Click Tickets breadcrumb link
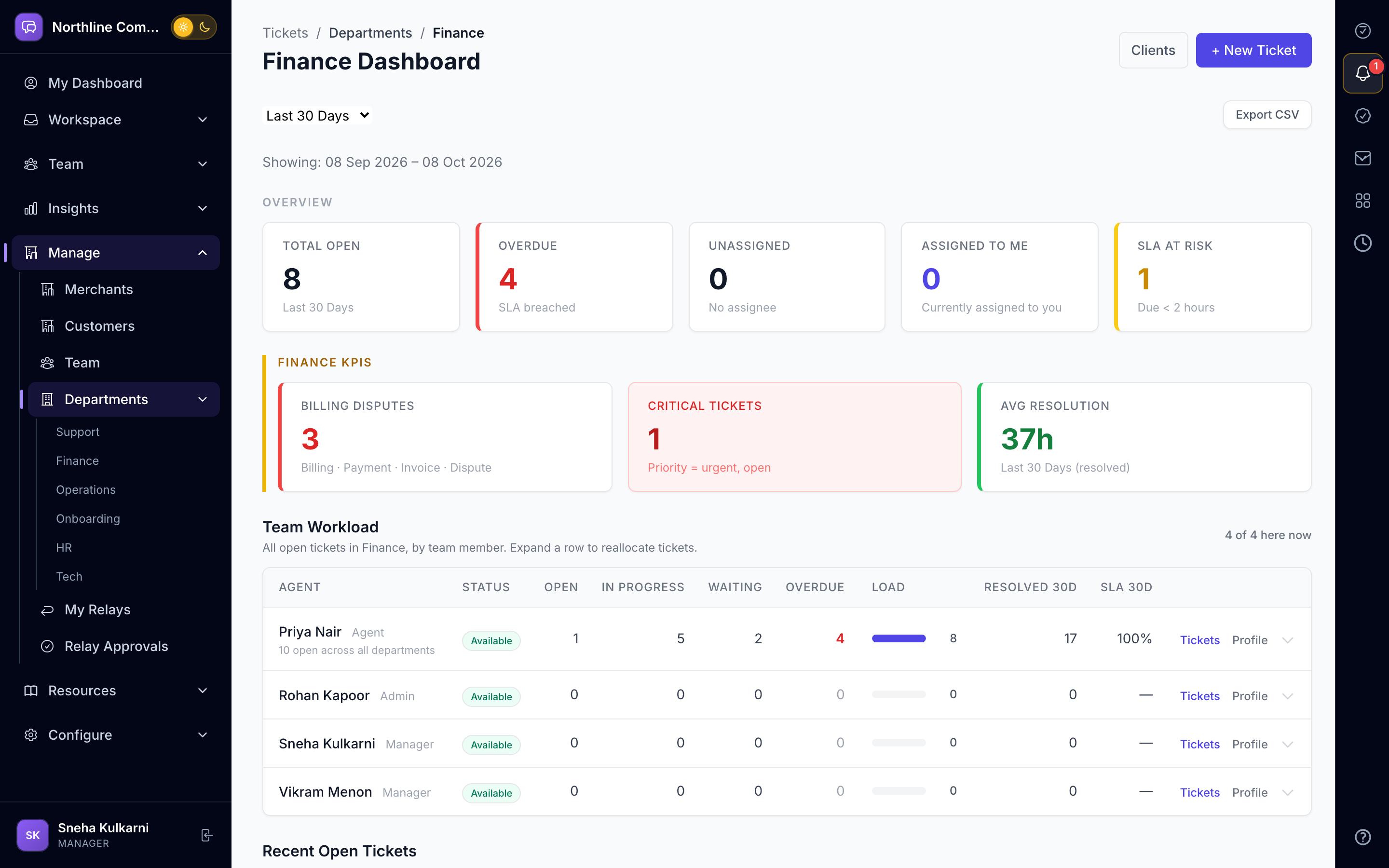1389x868 pixels. click(285, 33)
